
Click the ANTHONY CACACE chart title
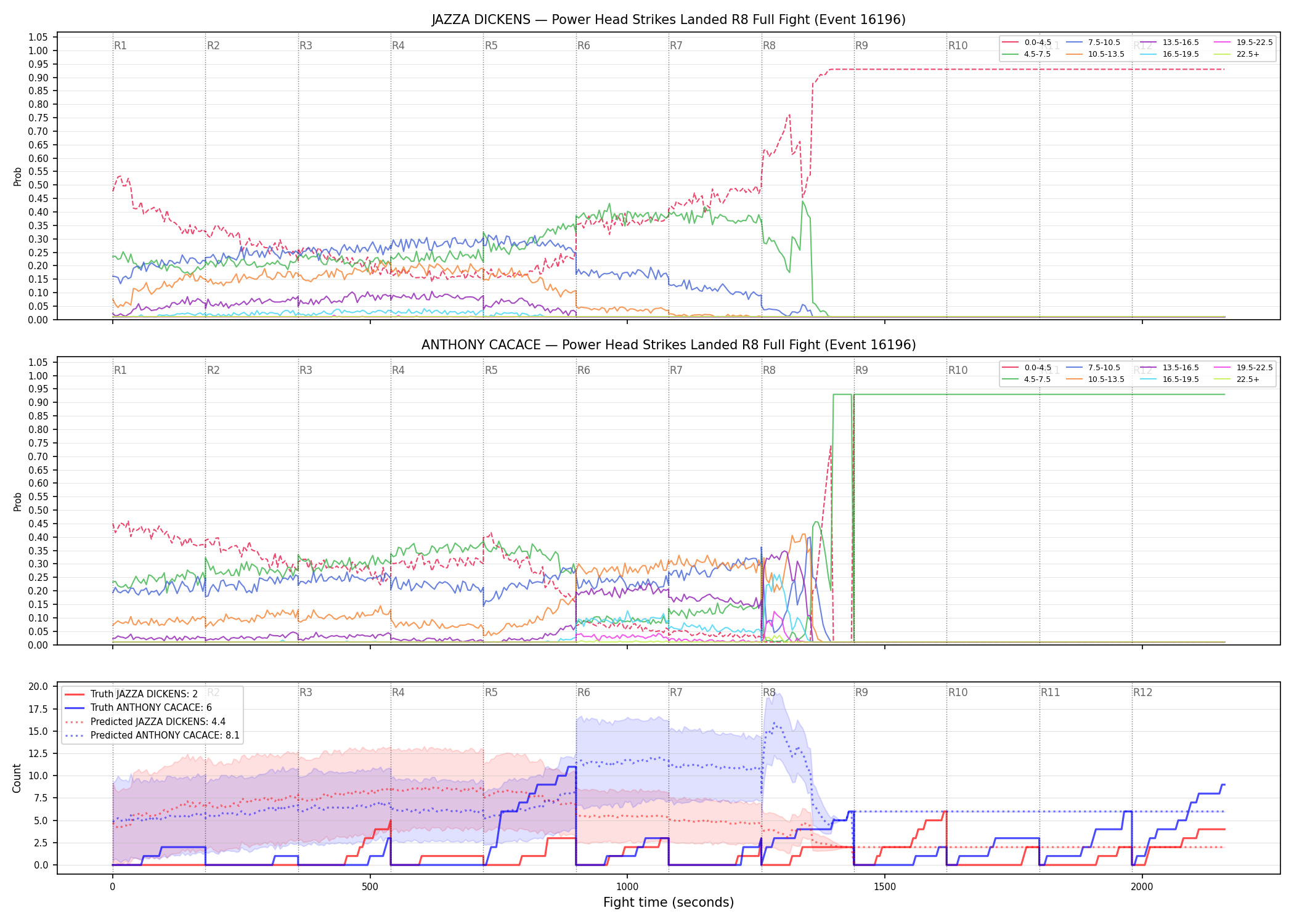[x=669, y=345]
